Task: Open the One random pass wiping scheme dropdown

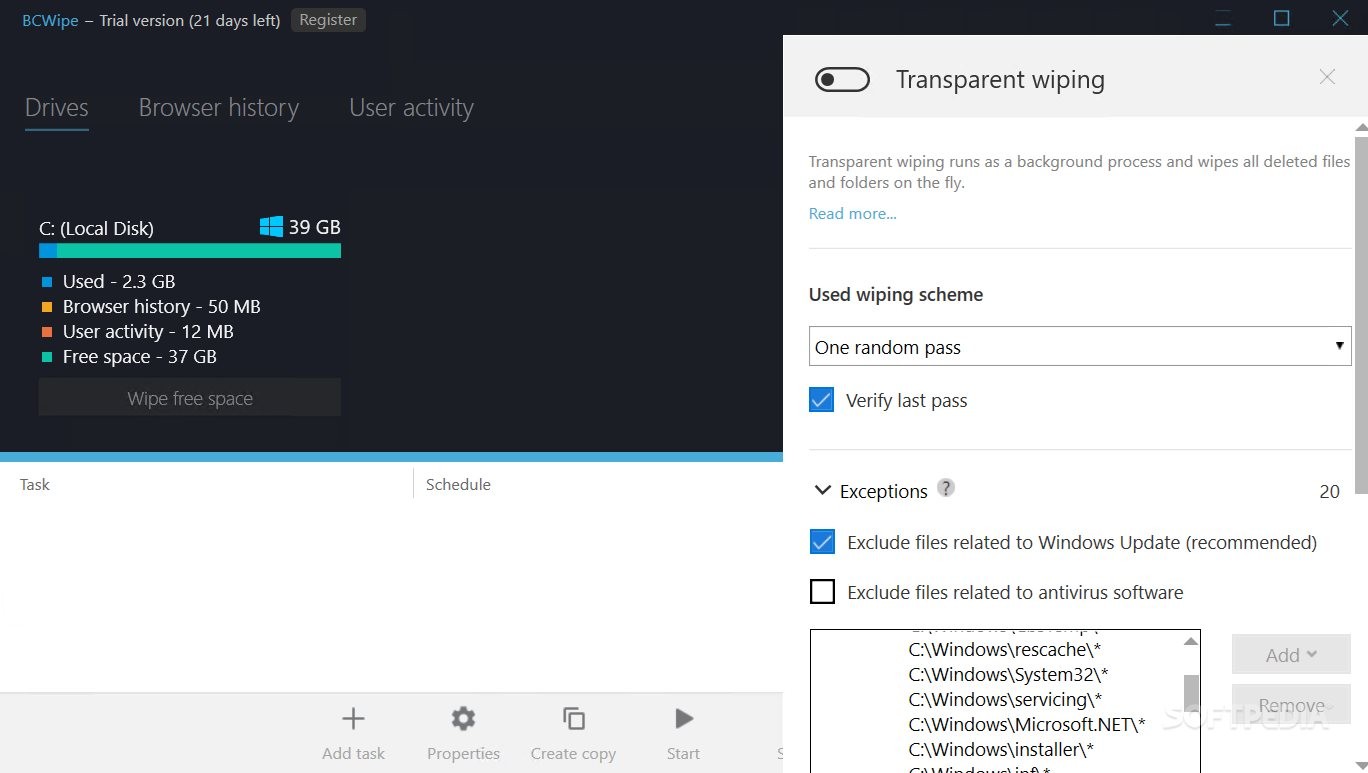Action: 1080,347
